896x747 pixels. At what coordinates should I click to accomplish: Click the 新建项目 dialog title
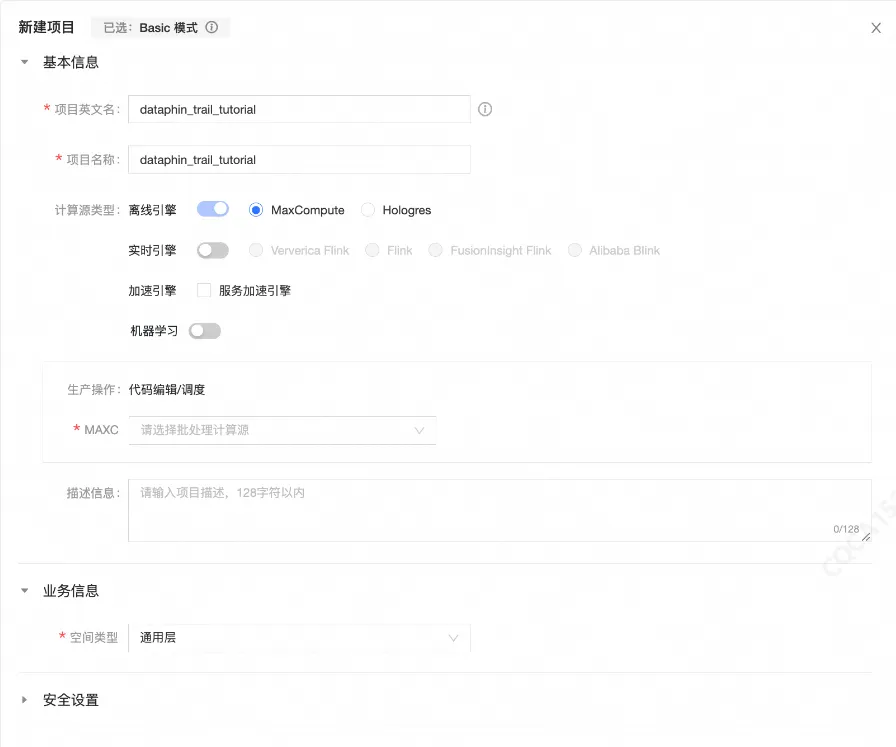46,27
